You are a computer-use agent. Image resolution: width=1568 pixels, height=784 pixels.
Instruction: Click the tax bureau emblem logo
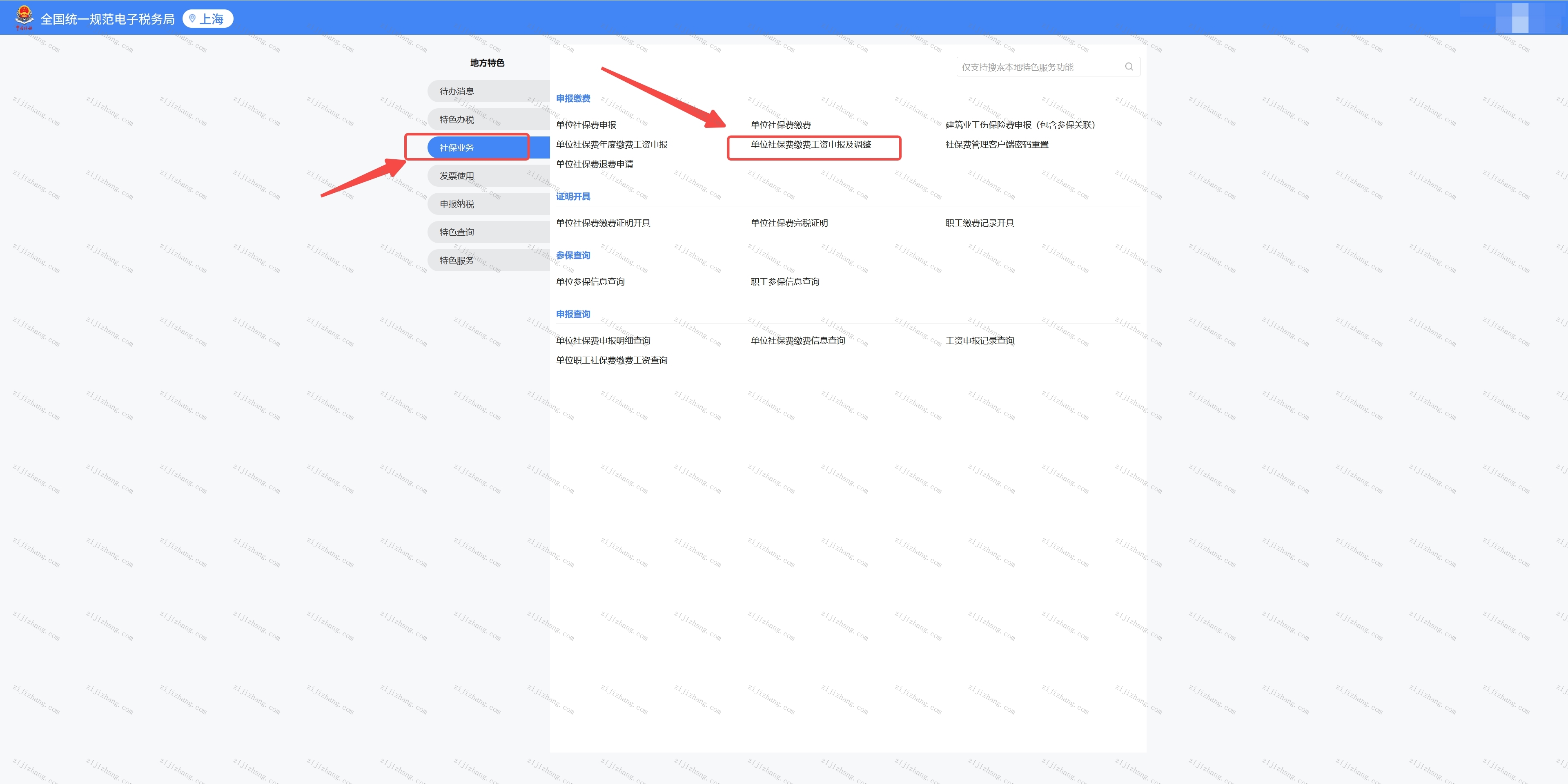[x=24, y=18]
